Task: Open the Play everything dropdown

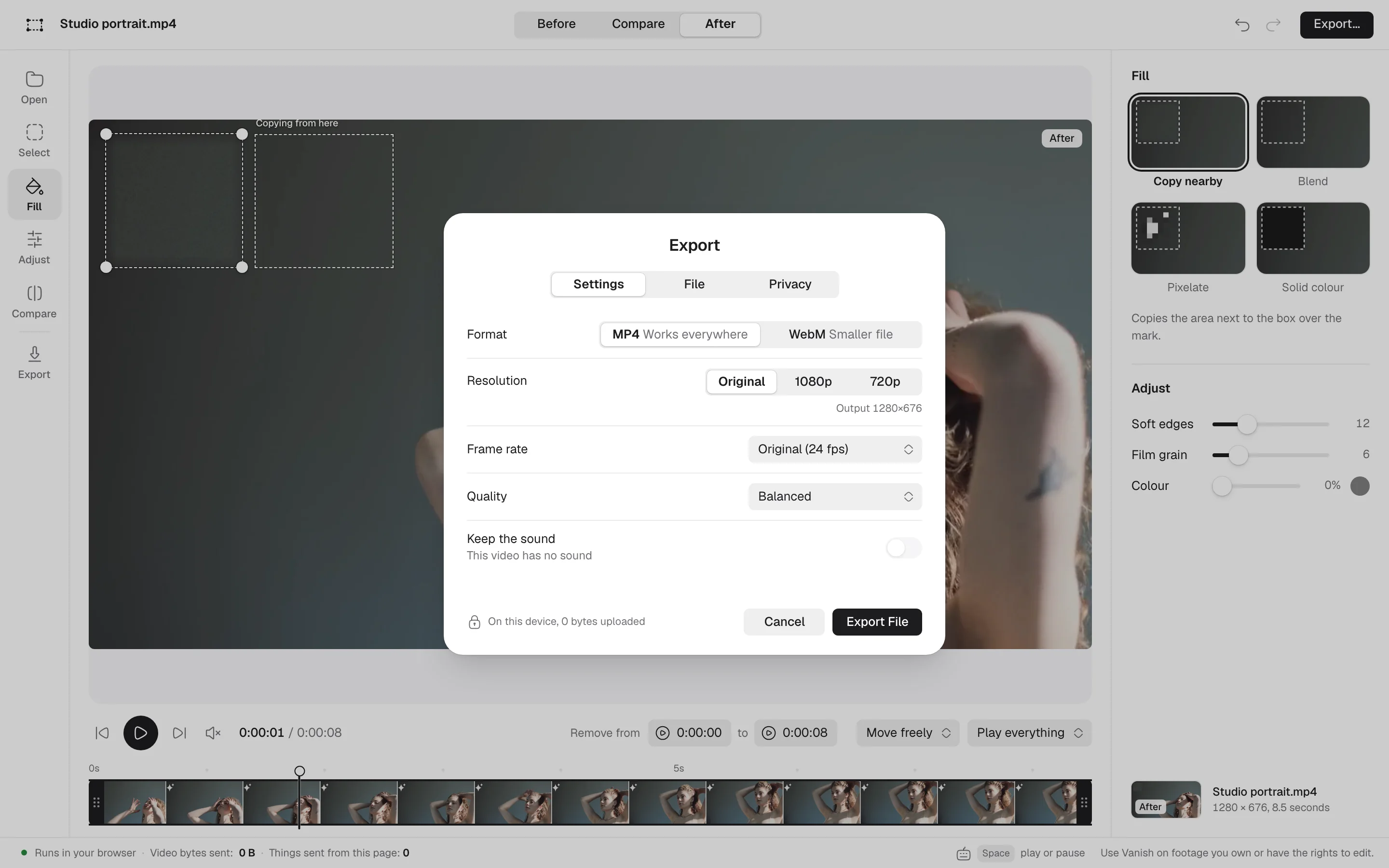Action: [1029, 732]
